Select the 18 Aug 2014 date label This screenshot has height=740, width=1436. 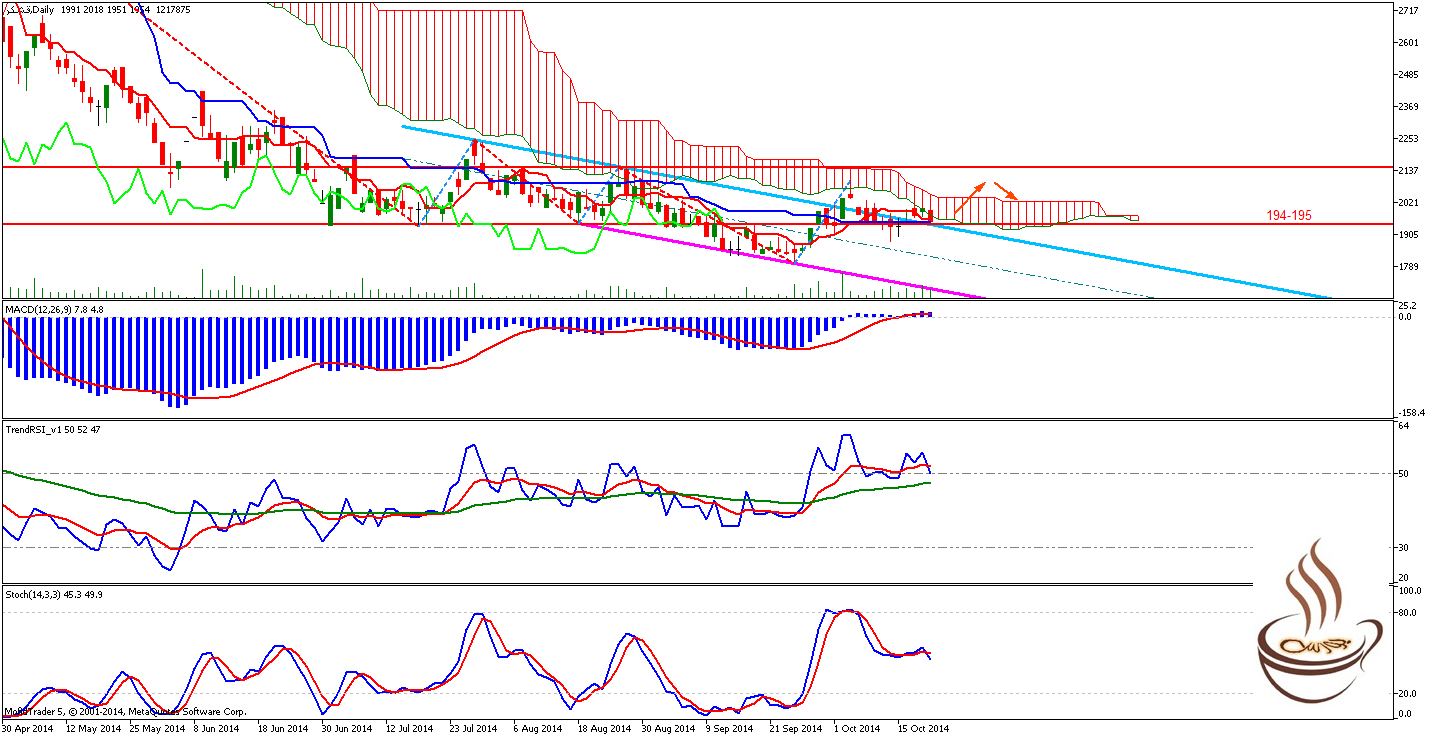(604, 729)
